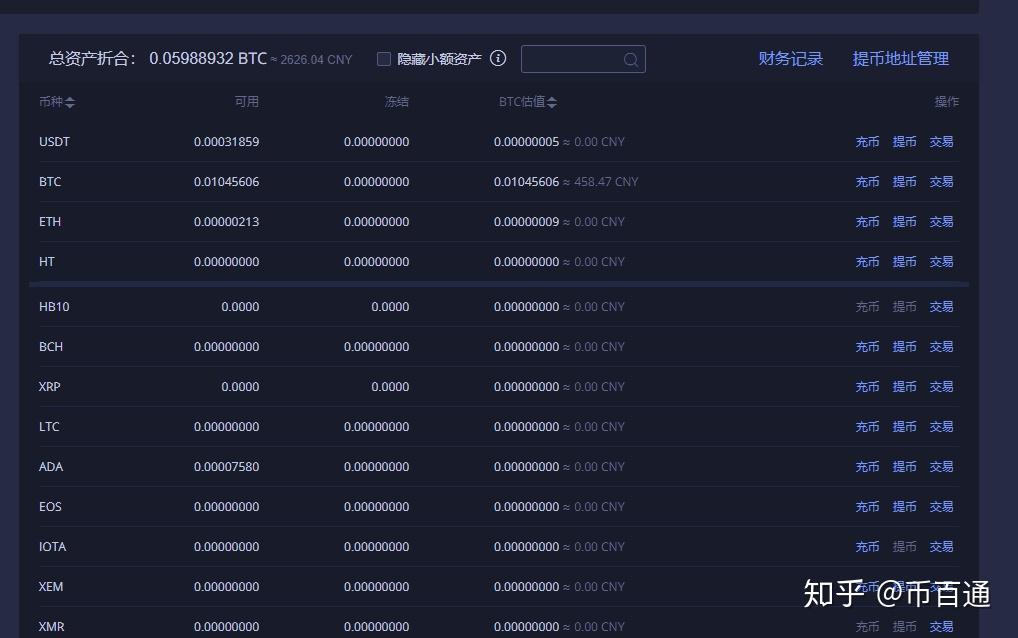The height and width of the screenshot is (638, 1018).
Task: Select the HT currency name
Action: point(47,262)
